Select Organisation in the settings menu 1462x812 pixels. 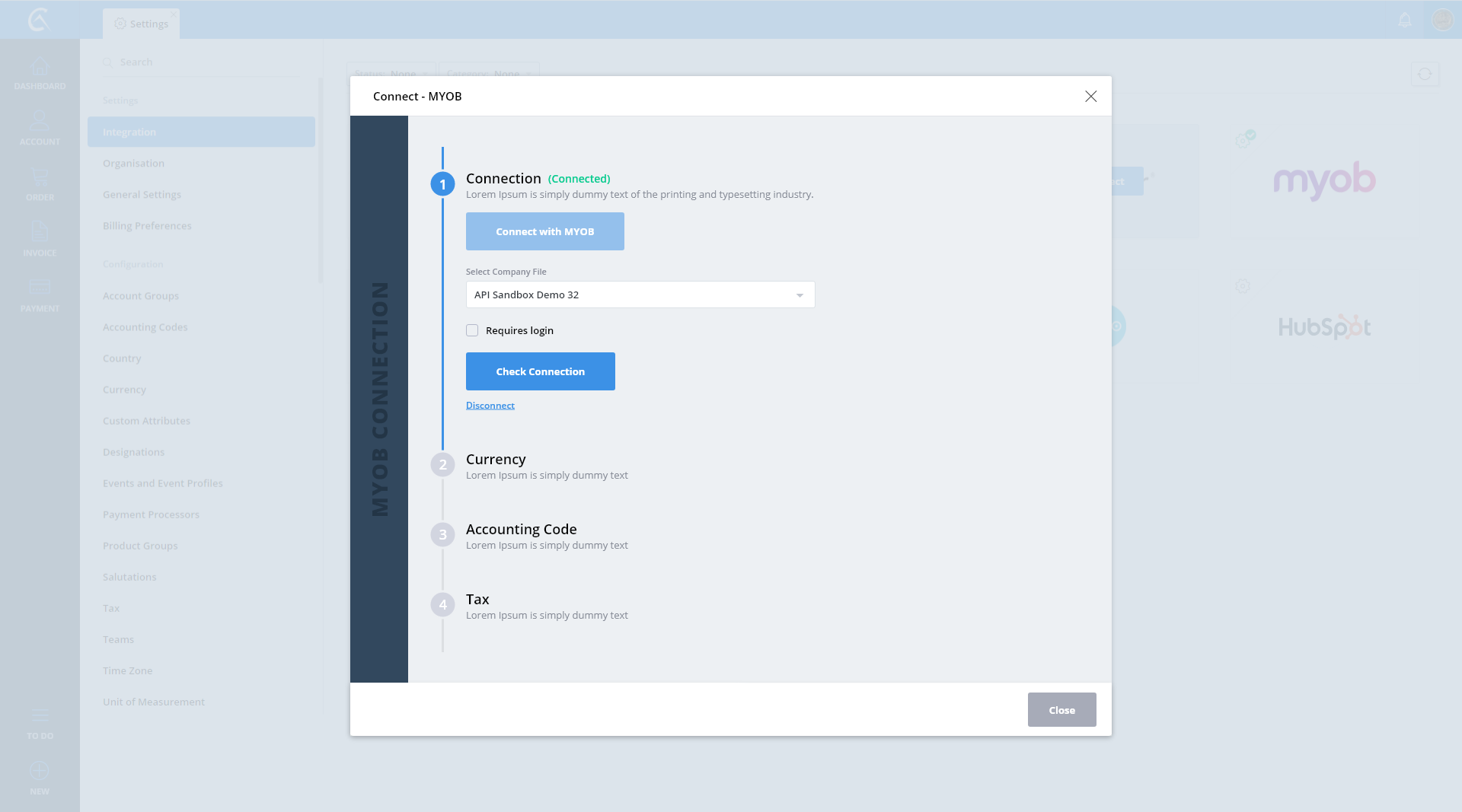point(133,163)
